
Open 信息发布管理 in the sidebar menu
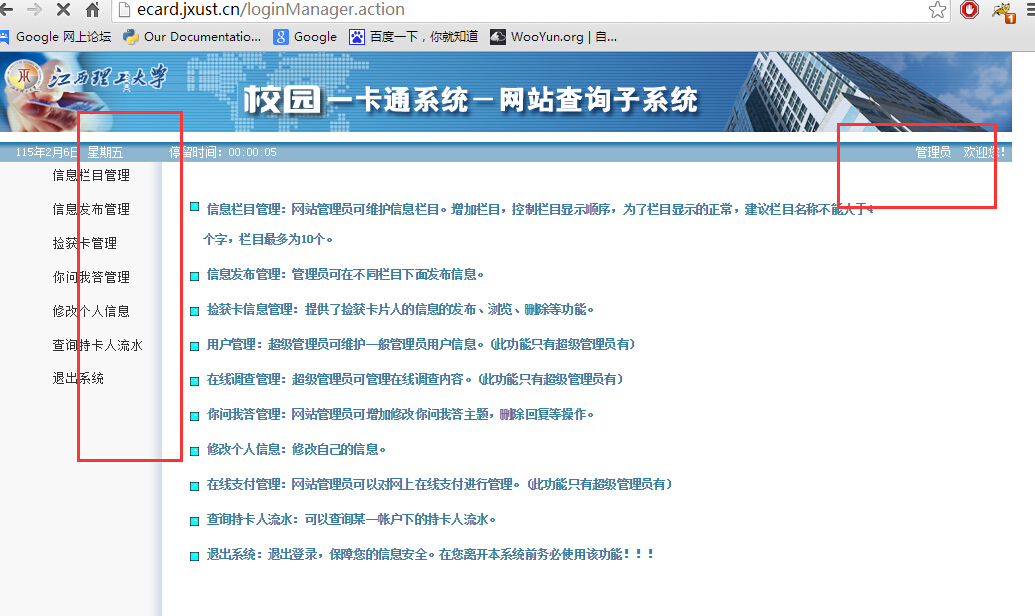pos(91,209)
